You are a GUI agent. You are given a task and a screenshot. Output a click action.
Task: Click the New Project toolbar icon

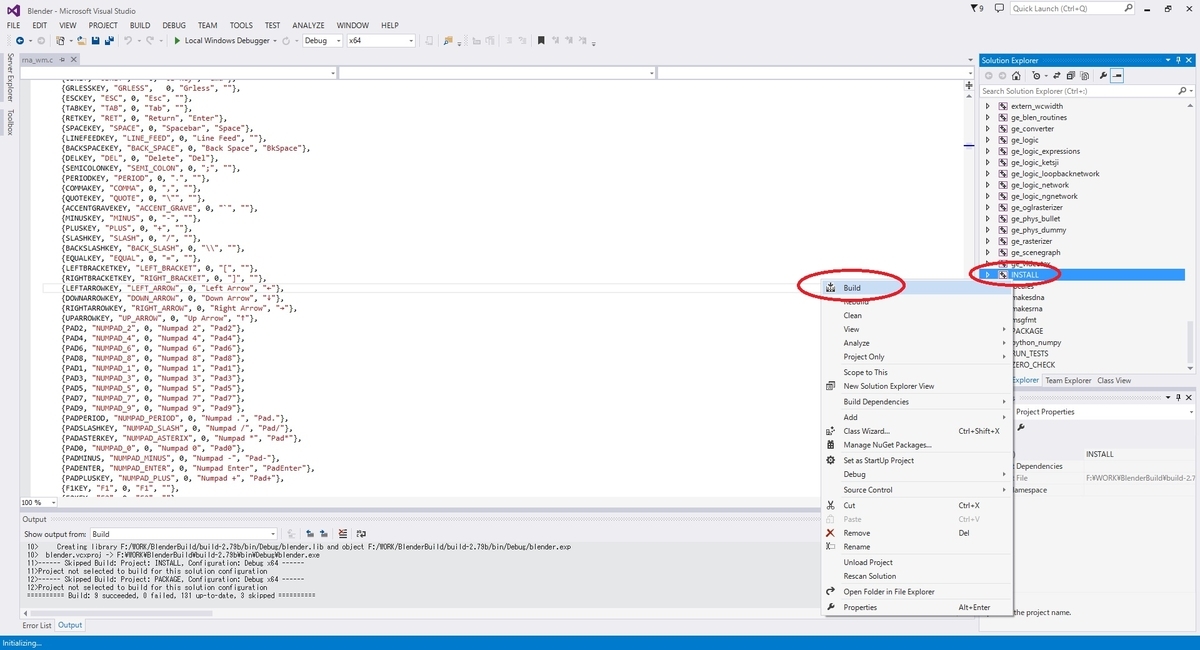[x=61, y=41]
